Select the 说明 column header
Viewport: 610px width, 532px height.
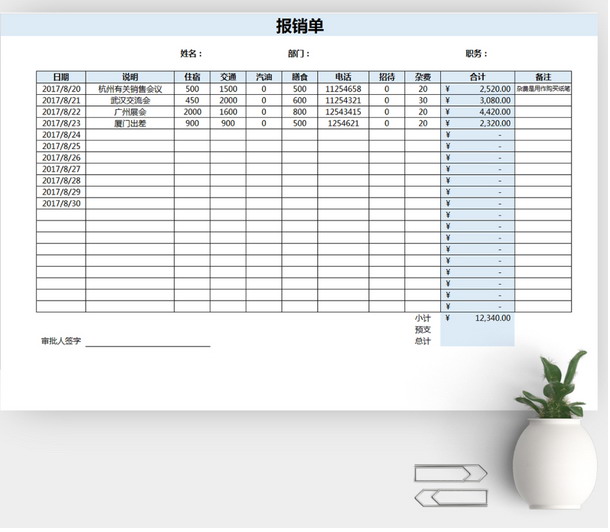coord(130,77)
